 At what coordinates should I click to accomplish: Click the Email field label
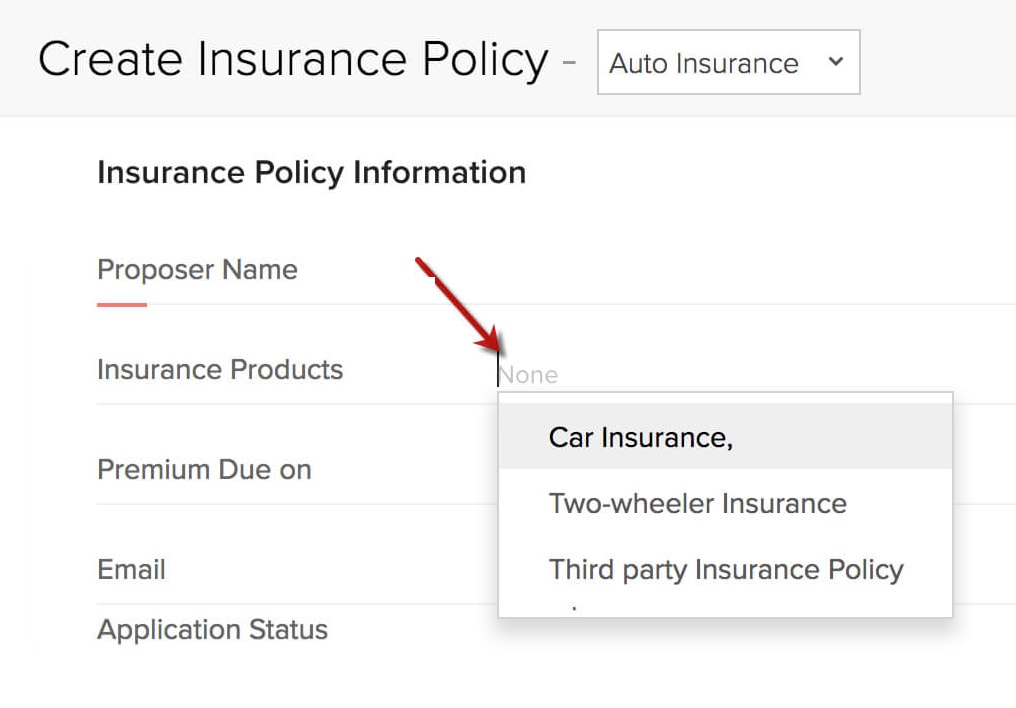(131, 569)
